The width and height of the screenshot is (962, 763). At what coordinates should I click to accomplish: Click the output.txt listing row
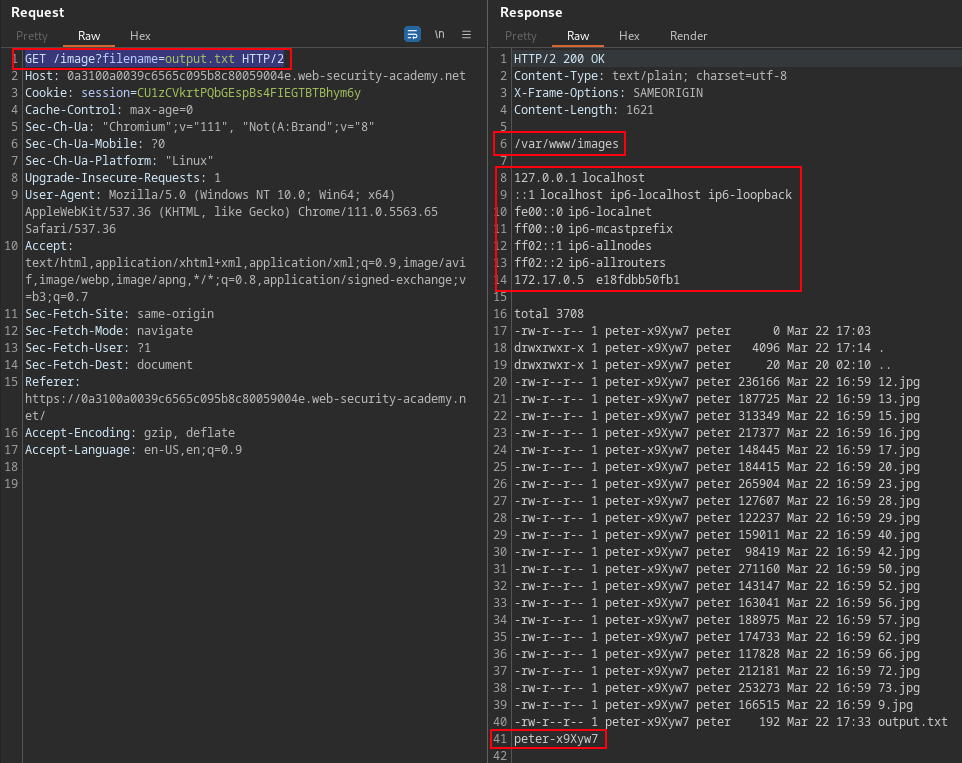click(x=731, y=722)
